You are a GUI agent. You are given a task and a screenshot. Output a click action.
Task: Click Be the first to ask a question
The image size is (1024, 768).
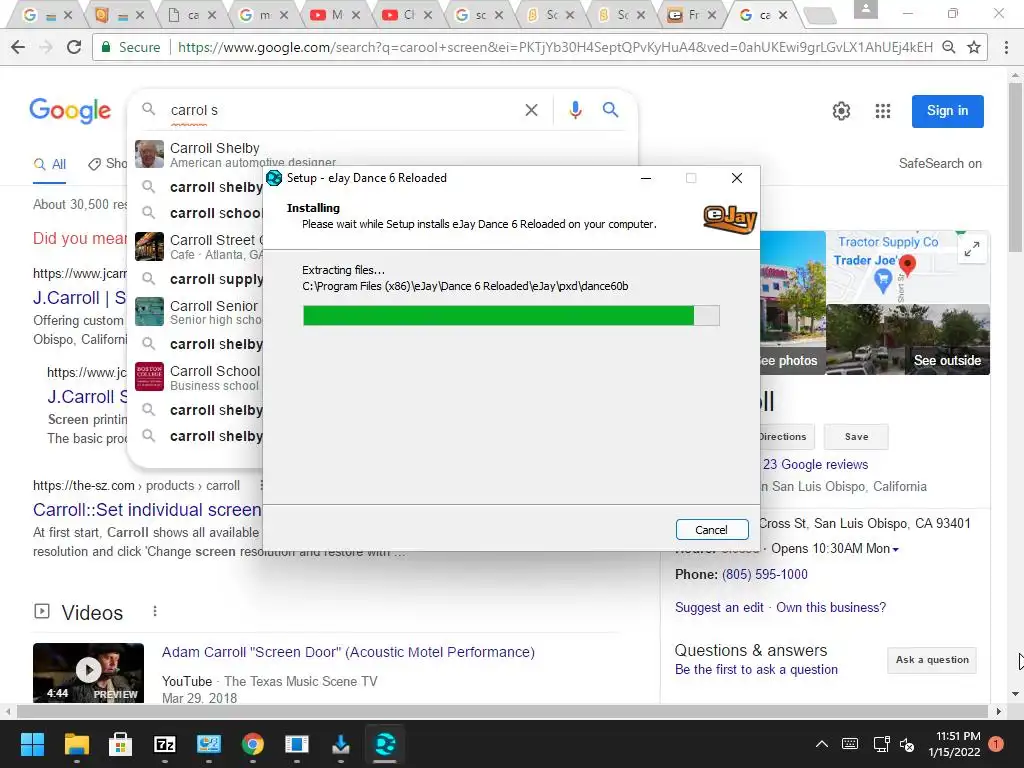pos(756,669)
